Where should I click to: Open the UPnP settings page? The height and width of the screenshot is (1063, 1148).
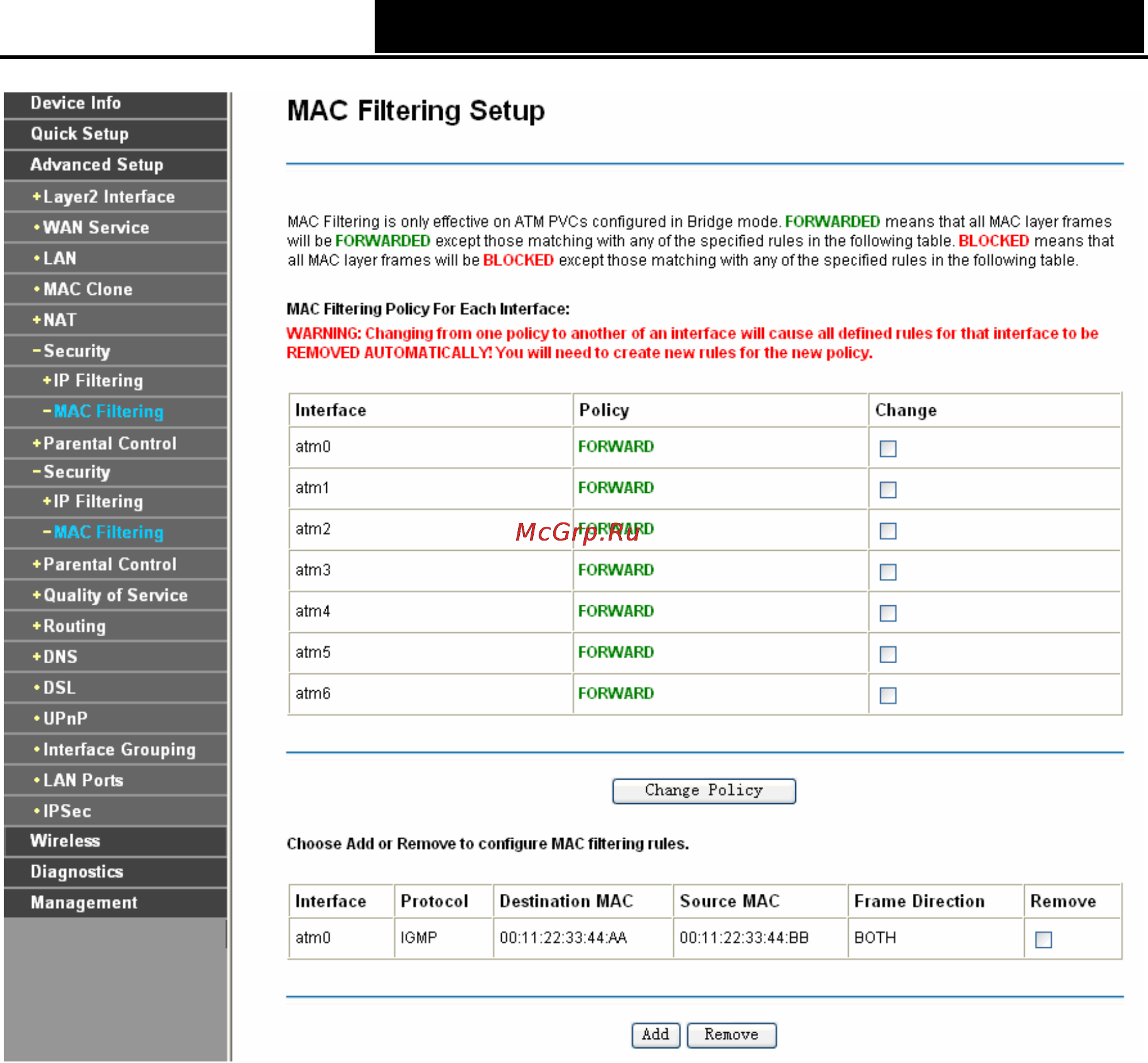coord(116,719)
